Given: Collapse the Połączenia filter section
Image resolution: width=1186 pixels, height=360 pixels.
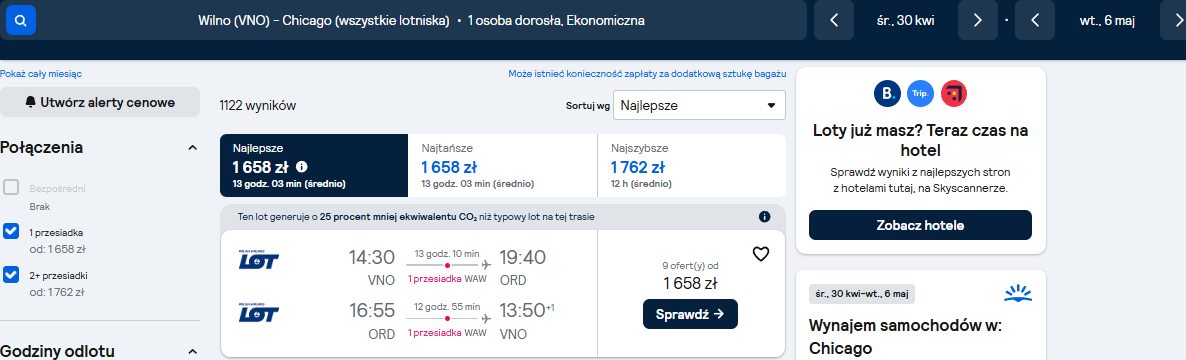Looking at the screenshot, I should click(x=192, y=147).
